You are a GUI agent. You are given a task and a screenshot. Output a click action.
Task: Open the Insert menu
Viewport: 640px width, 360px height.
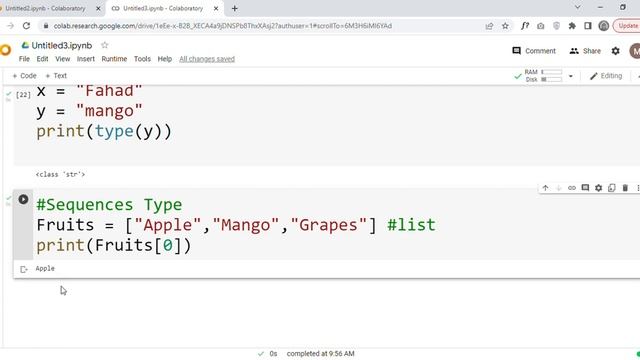[86, 59]
